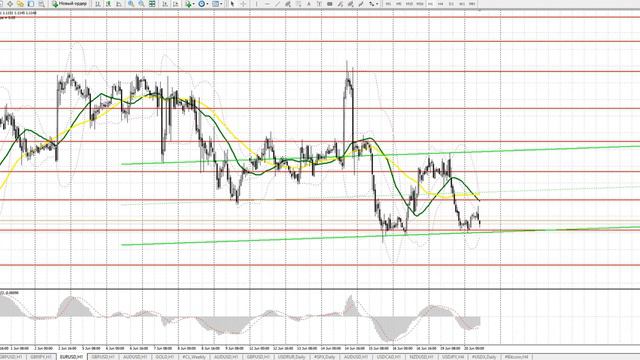
Task: Open the #CL,Weekly chart tab
Action: [x=194, y=357]
